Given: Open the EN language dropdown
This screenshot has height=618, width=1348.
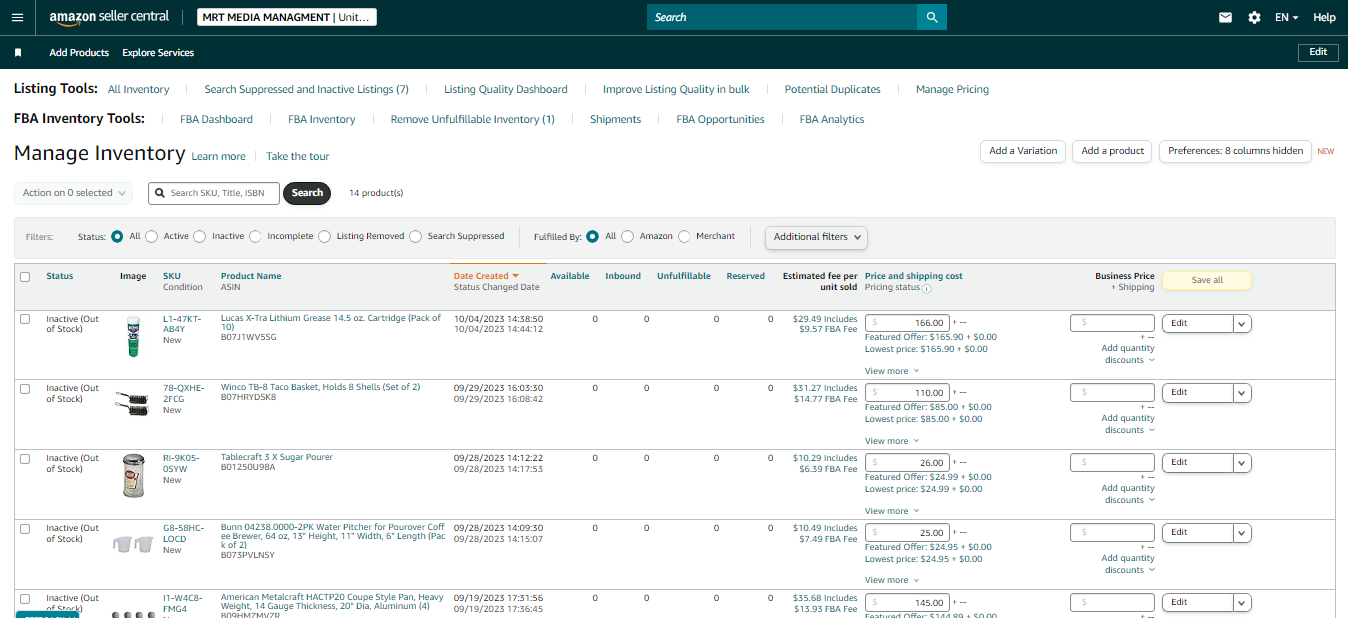Looking at the screenshot, I should point(1286,18).
